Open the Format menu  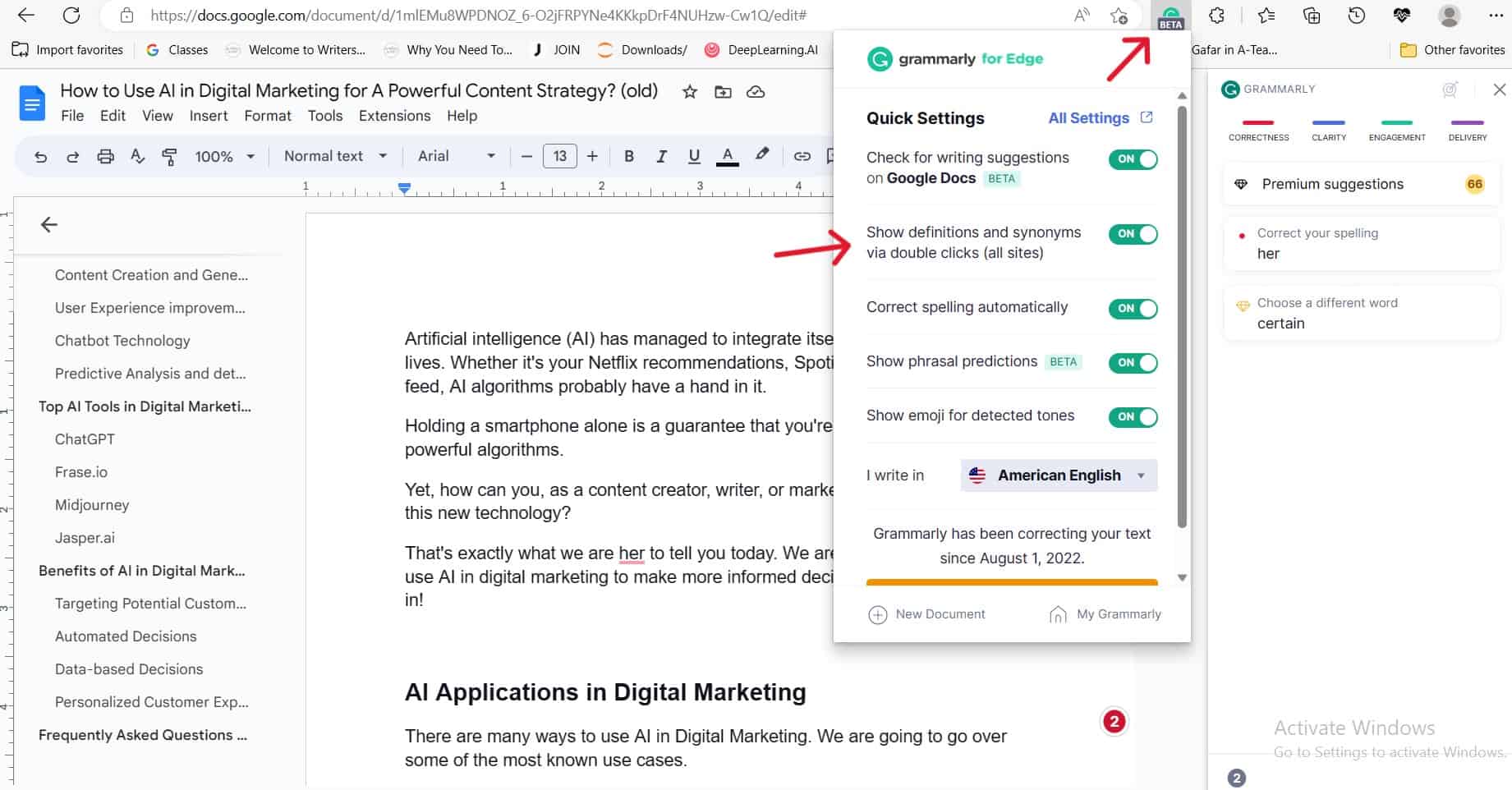(267, 116)
